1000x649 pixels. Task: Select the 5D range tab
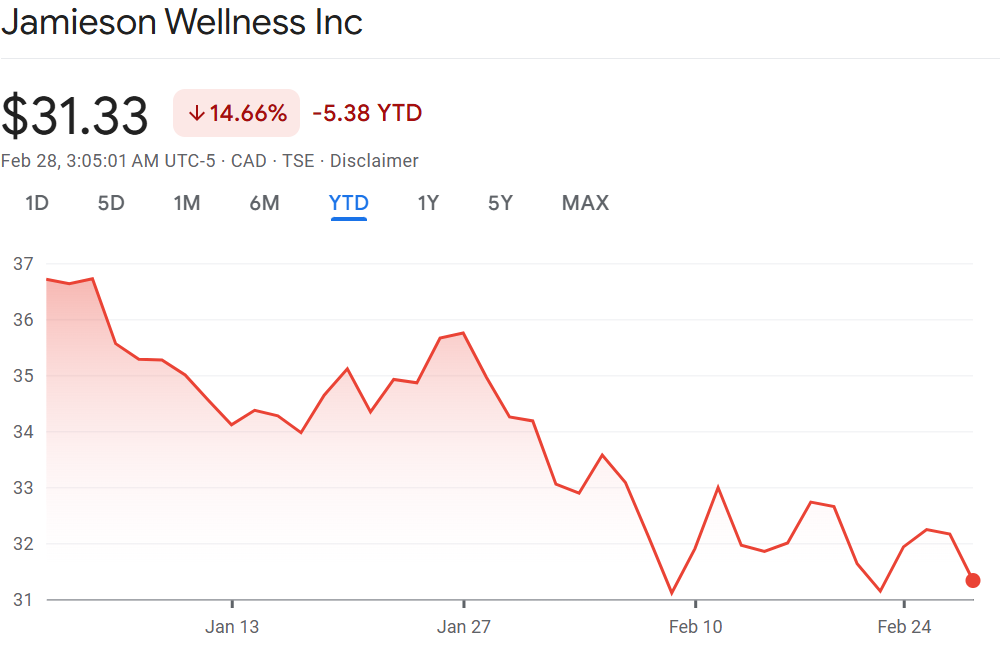pyautogui.click(x=111, y=203)
